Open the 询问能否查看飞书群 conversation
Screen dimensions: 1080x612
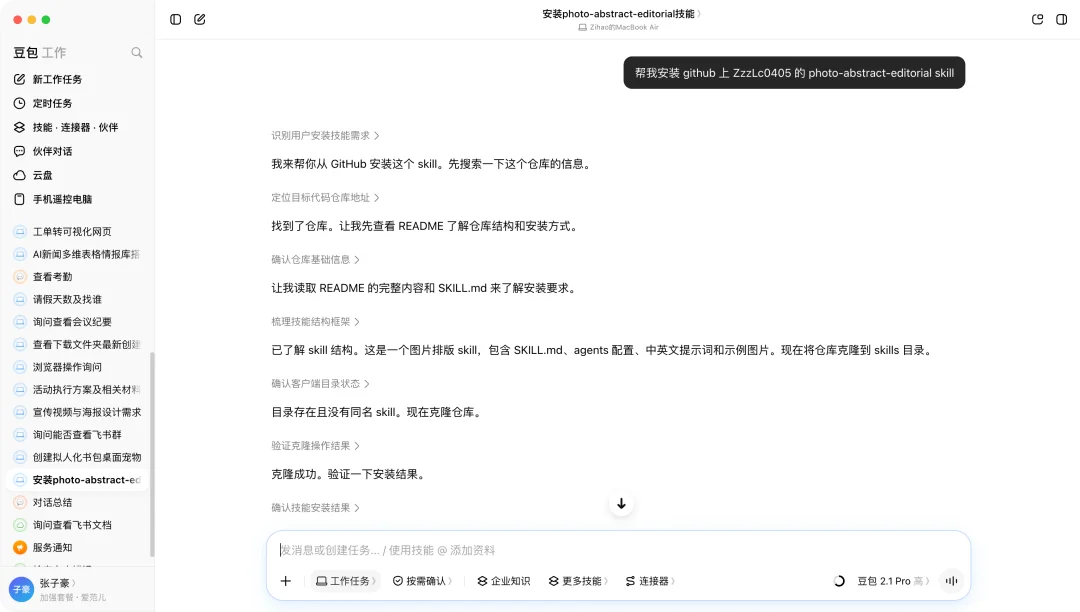click(77, 434)
